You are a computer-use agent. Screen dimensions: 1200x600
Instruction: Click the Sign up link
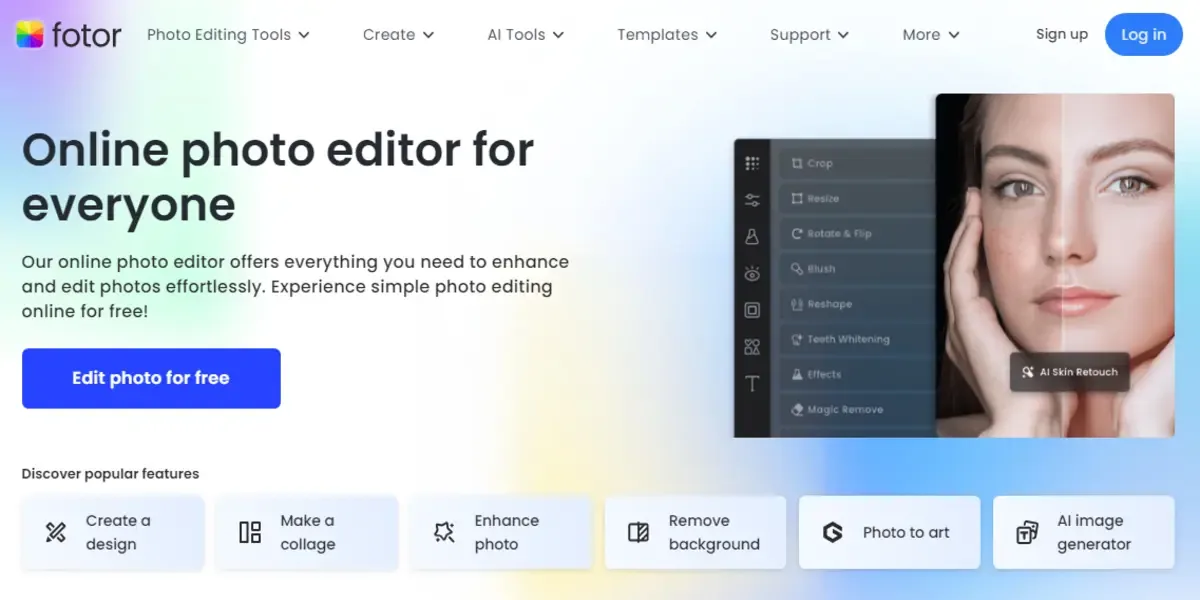coord(1062,34)
